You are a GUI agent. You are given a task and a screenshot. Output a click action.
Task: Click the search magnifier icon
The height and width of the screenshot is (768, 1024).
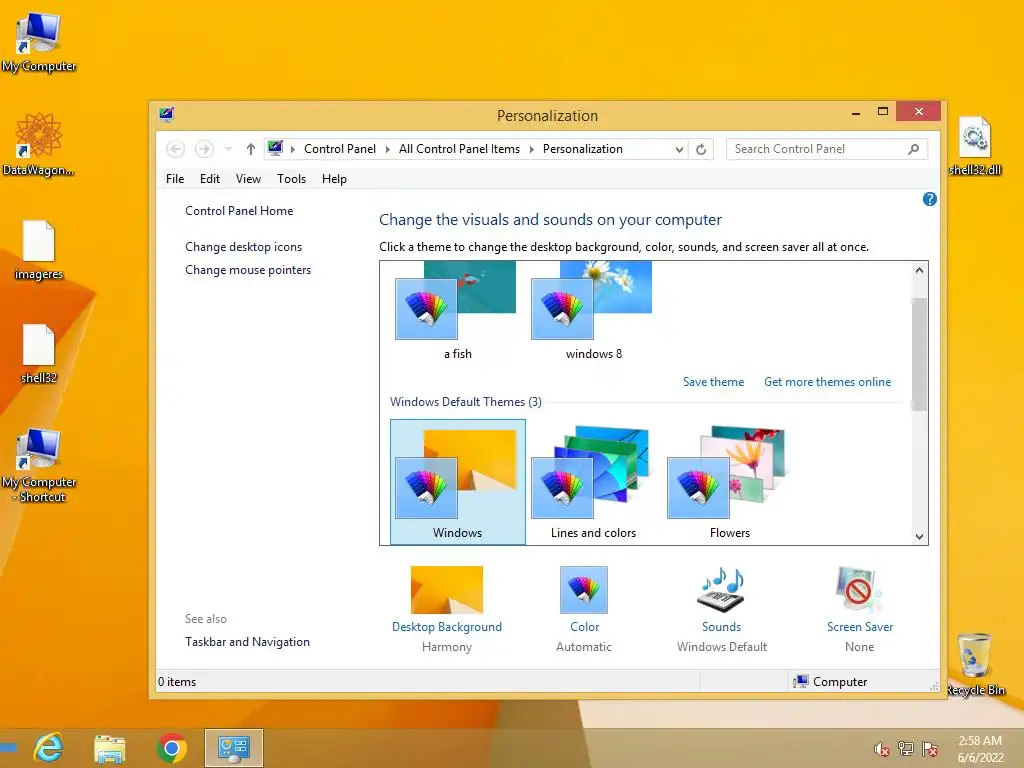point(914,149)
